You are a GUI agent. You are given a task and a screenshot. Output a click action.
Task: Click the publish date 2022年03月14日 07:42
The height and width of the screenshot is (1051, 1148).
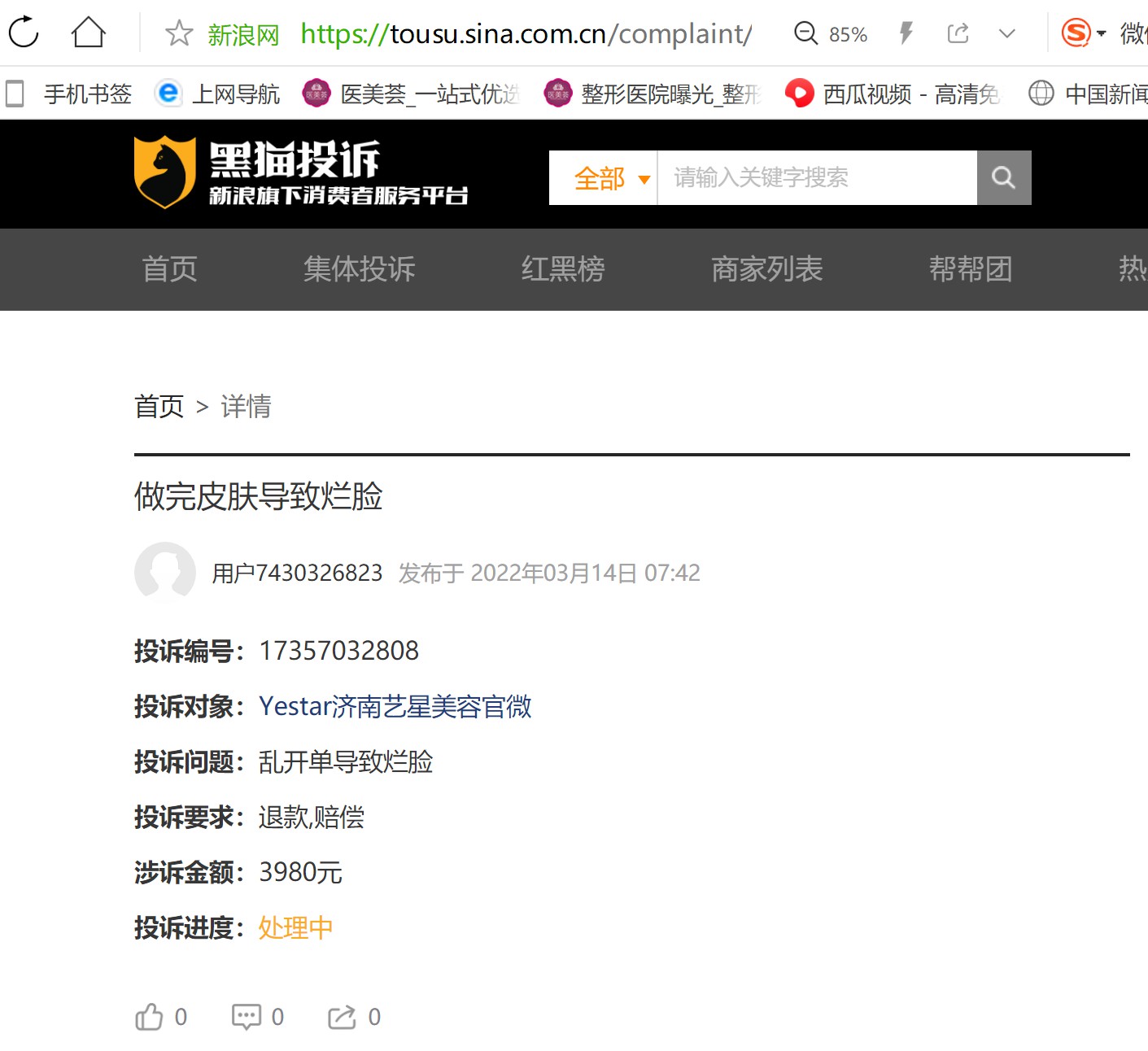point(585,573)
